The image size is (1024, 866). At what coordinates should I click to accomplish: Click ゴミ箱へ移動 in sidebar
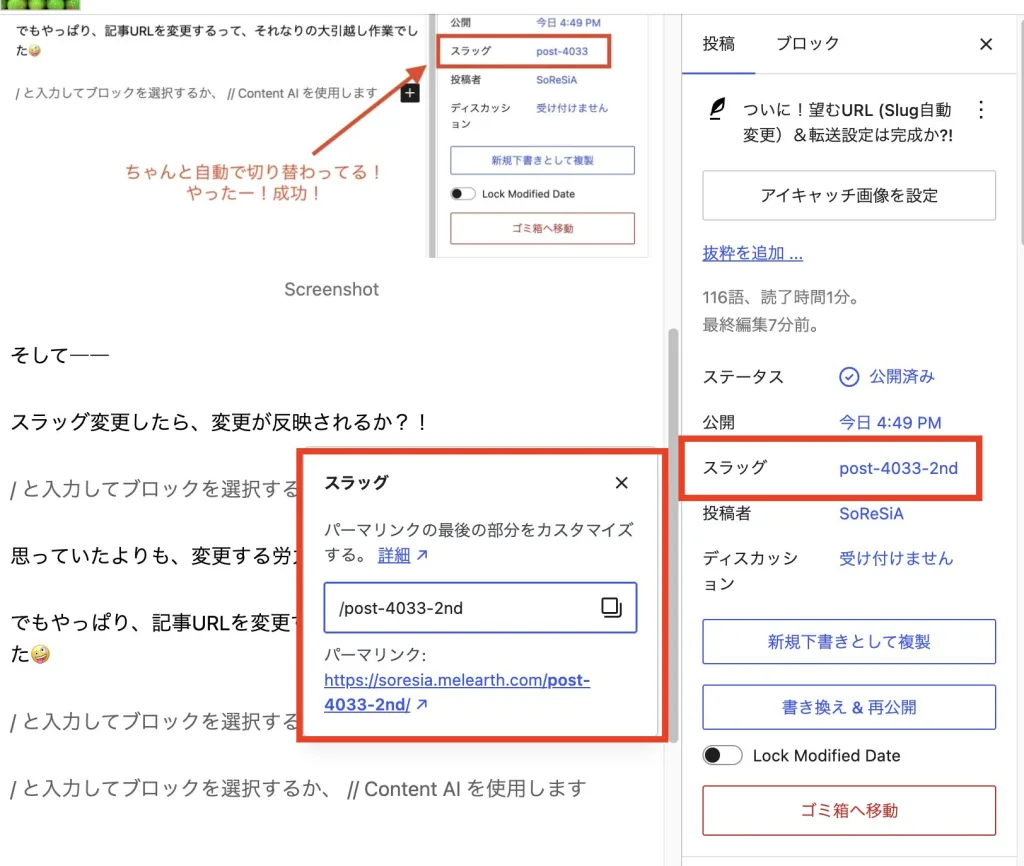(x=848, y=810)
